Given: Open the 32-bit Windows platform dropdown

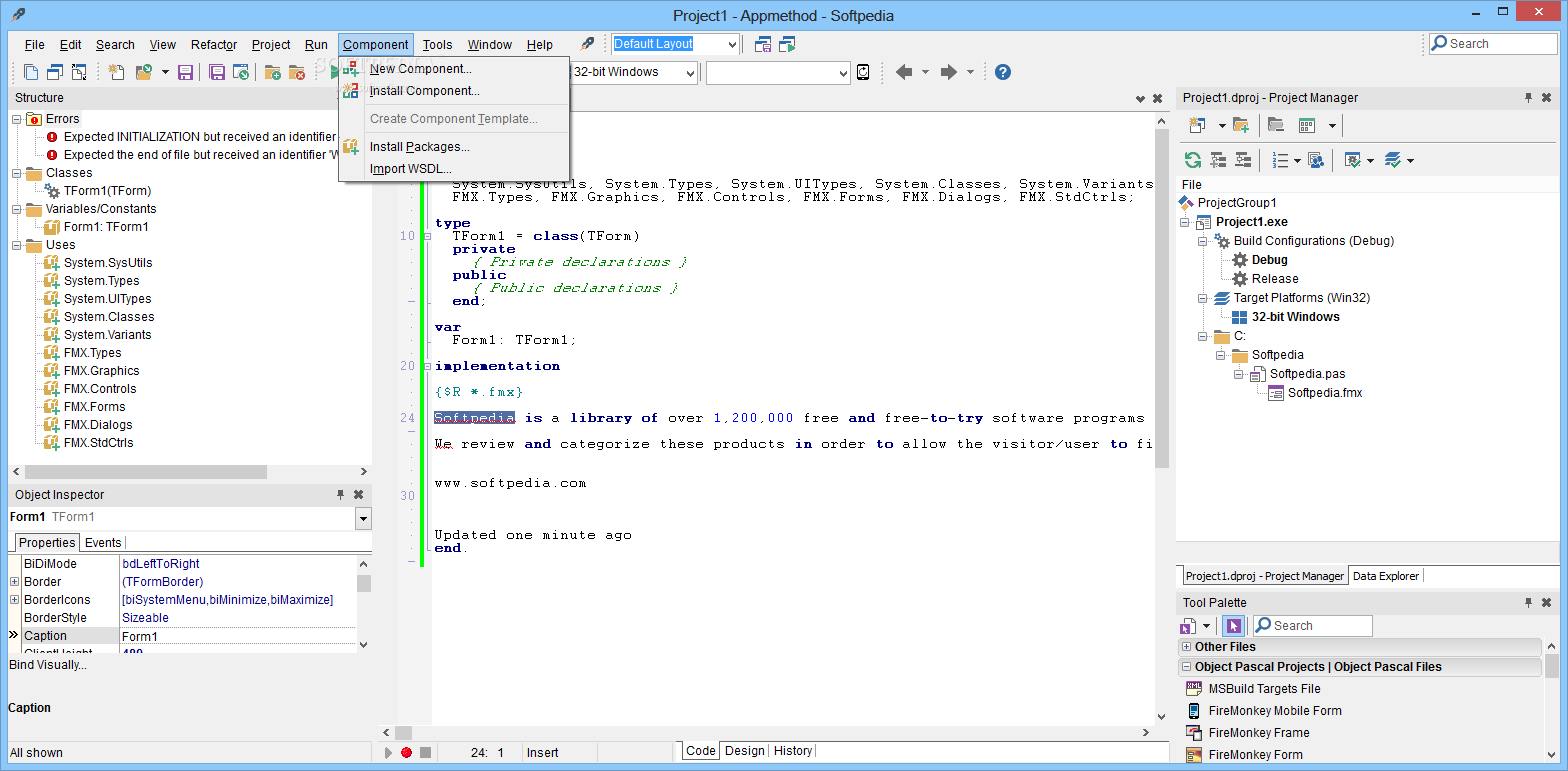Looking at the screenshot, I should (x=690, y=72).
